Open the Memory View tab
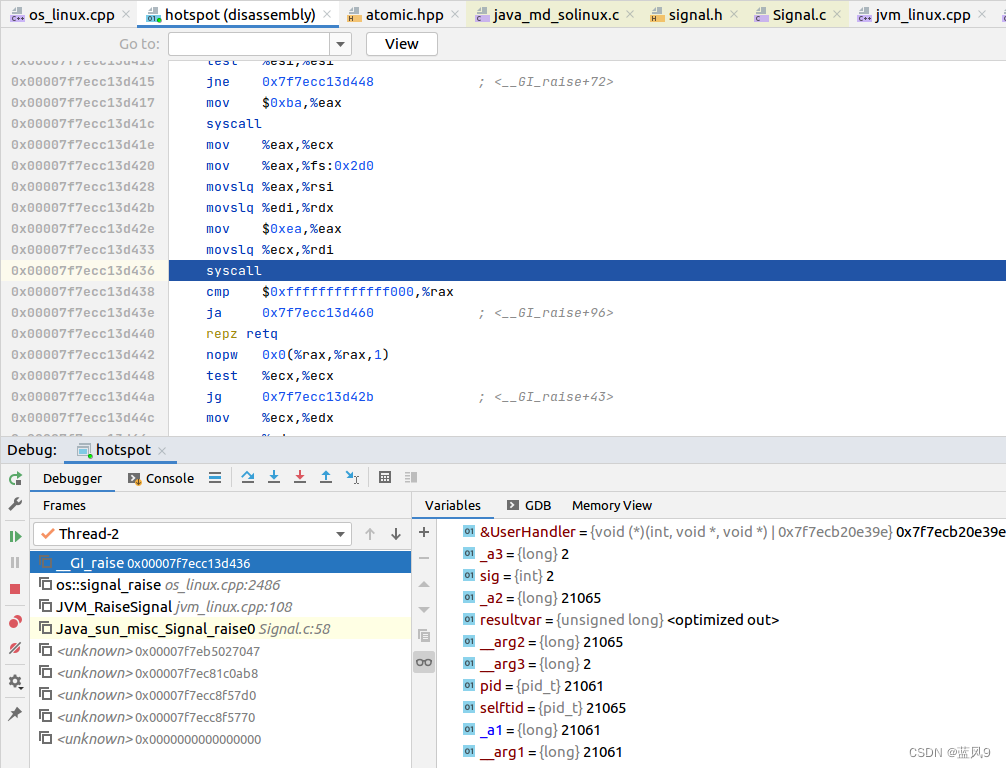This screenshot has height=768, width=1006. click(x=611, y=506)
